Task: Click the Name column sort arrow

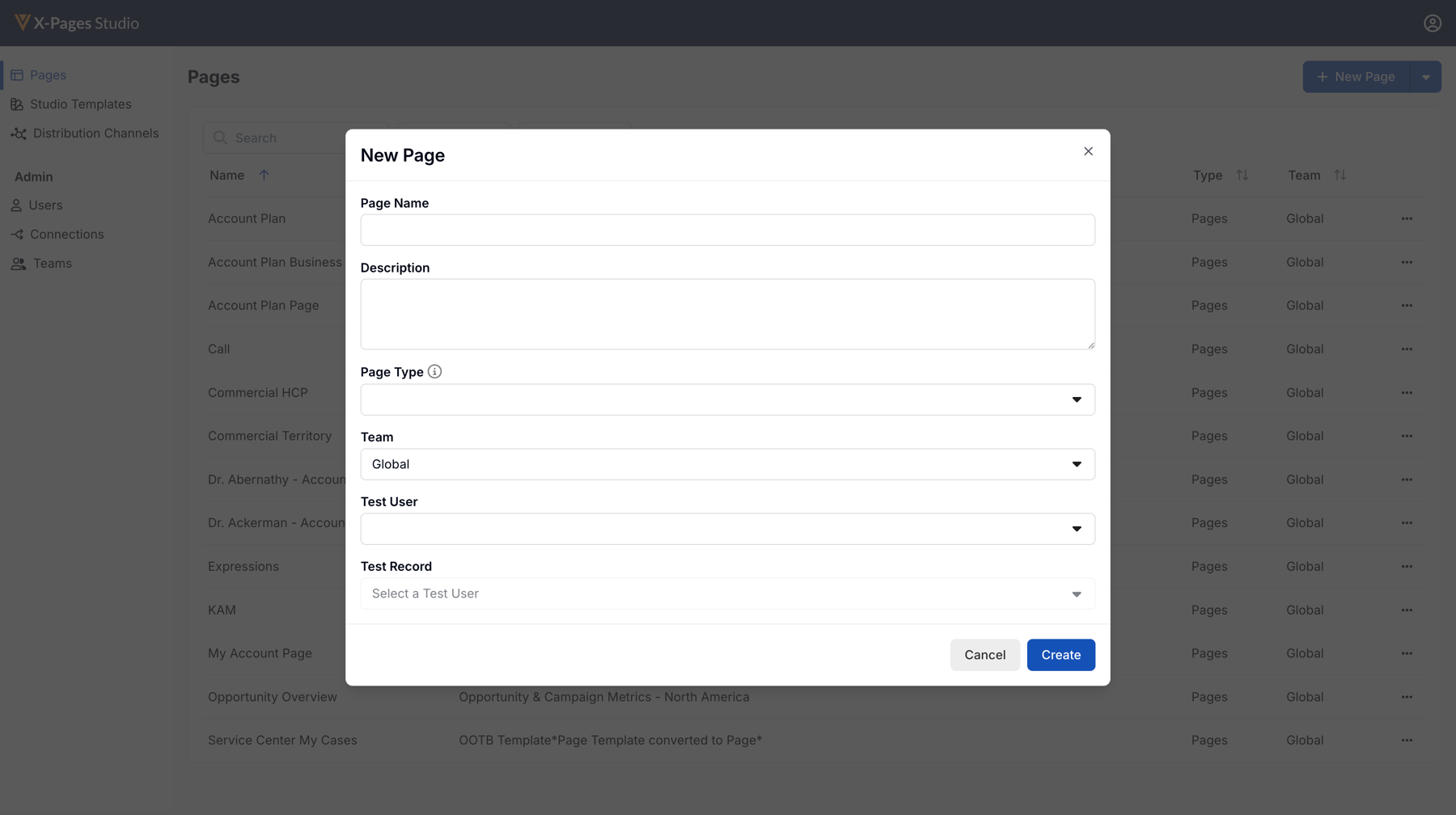Action: coord(264,175)
